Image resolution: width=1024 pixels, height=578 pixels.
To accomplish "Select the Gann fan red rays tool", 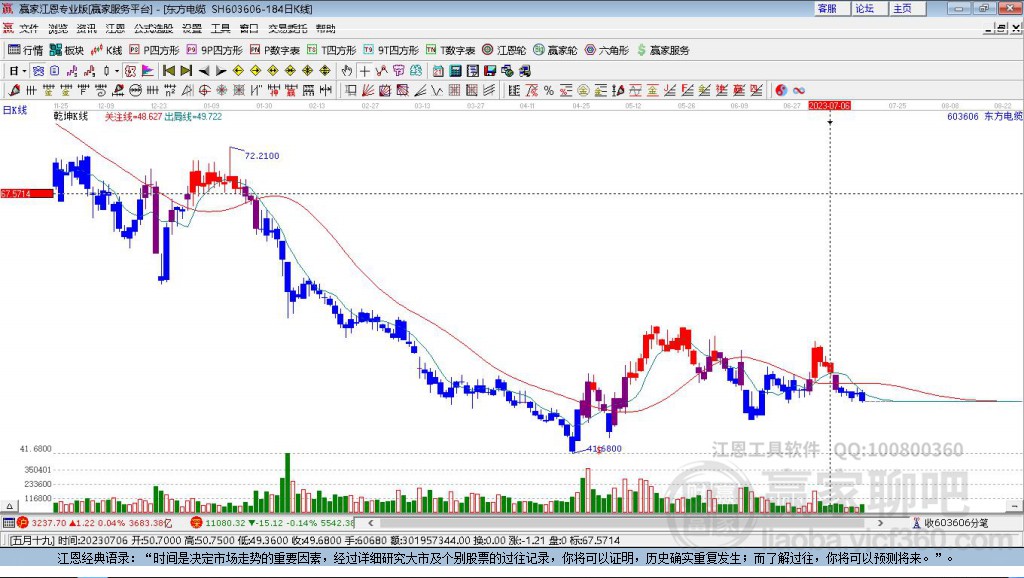I will click(x=368, y=91).
